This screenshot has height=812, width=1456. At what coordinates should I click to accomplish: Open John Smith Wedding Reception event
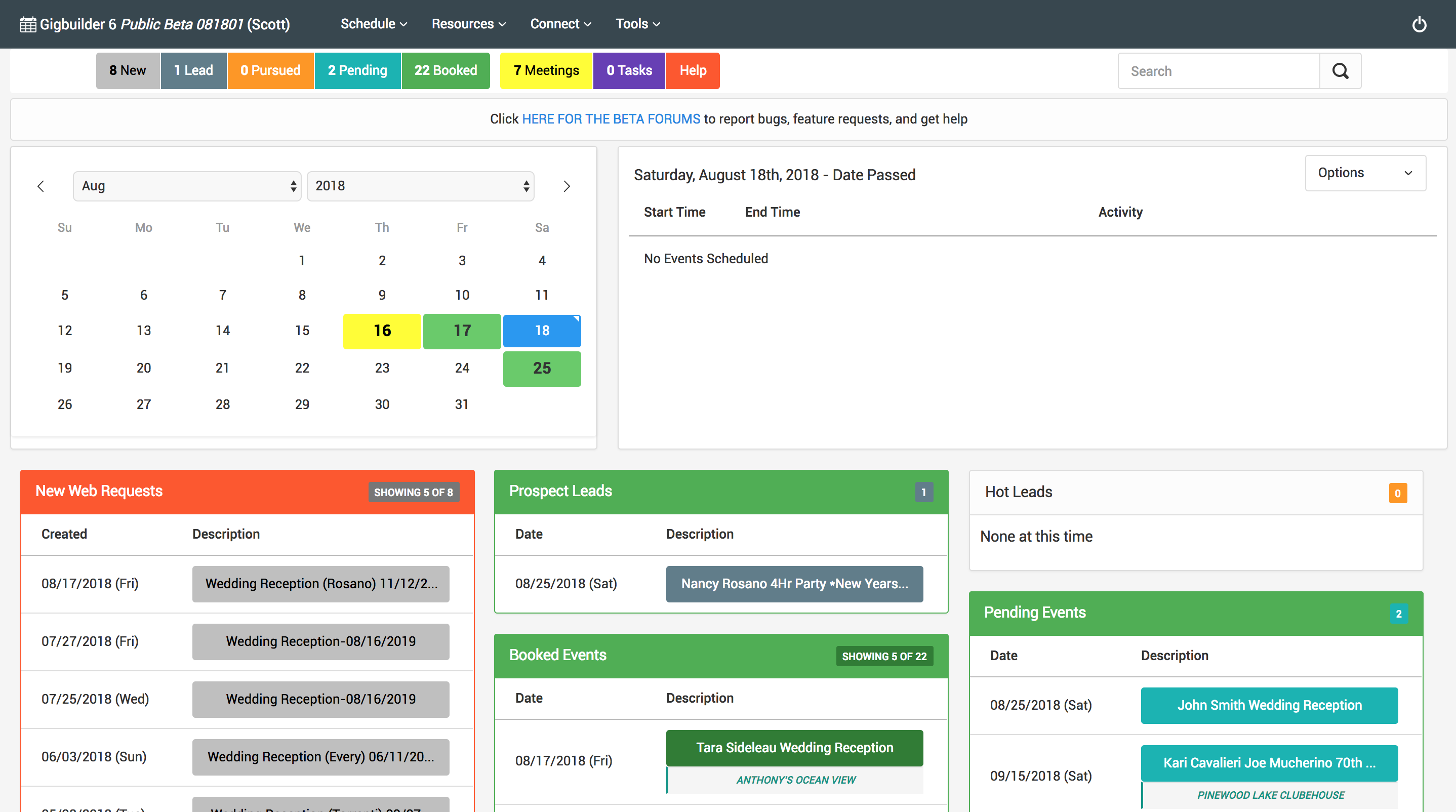click(1269, 705)
